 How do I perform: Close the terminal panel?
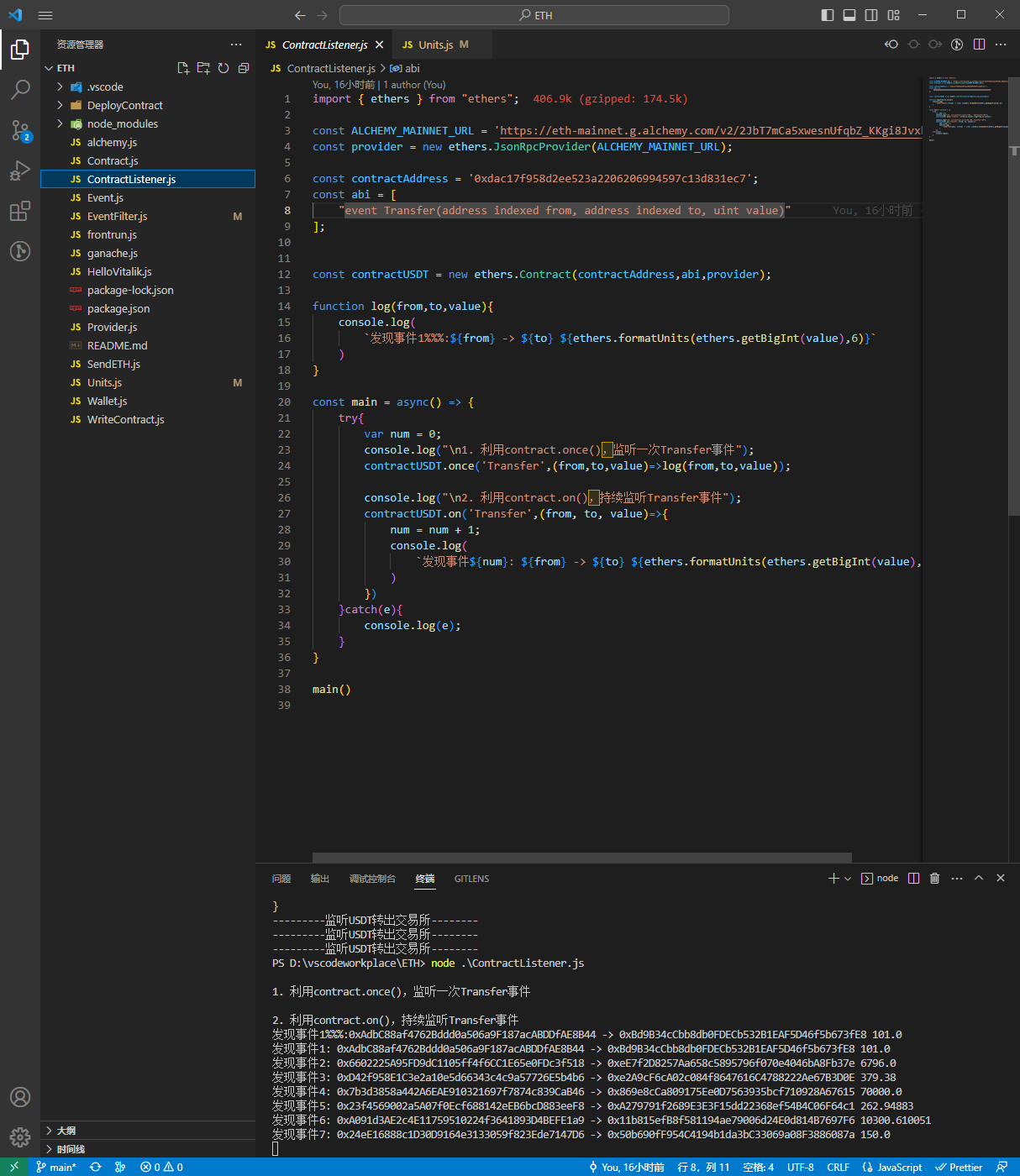[x=1001, y=878]
